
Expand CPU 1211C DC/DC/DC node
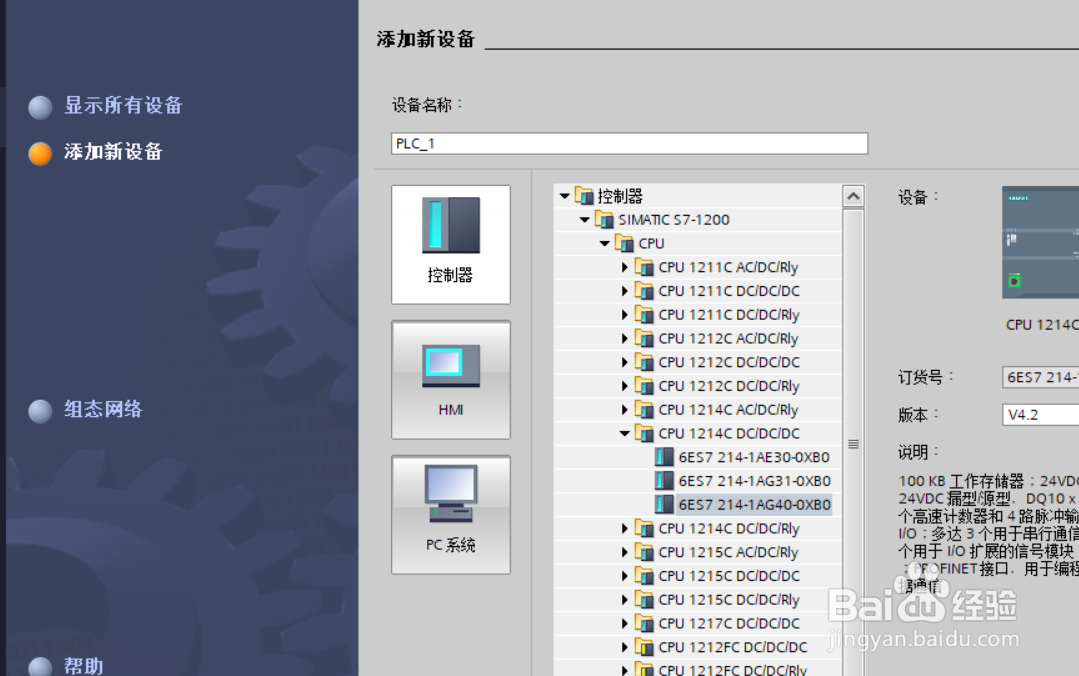624,291
